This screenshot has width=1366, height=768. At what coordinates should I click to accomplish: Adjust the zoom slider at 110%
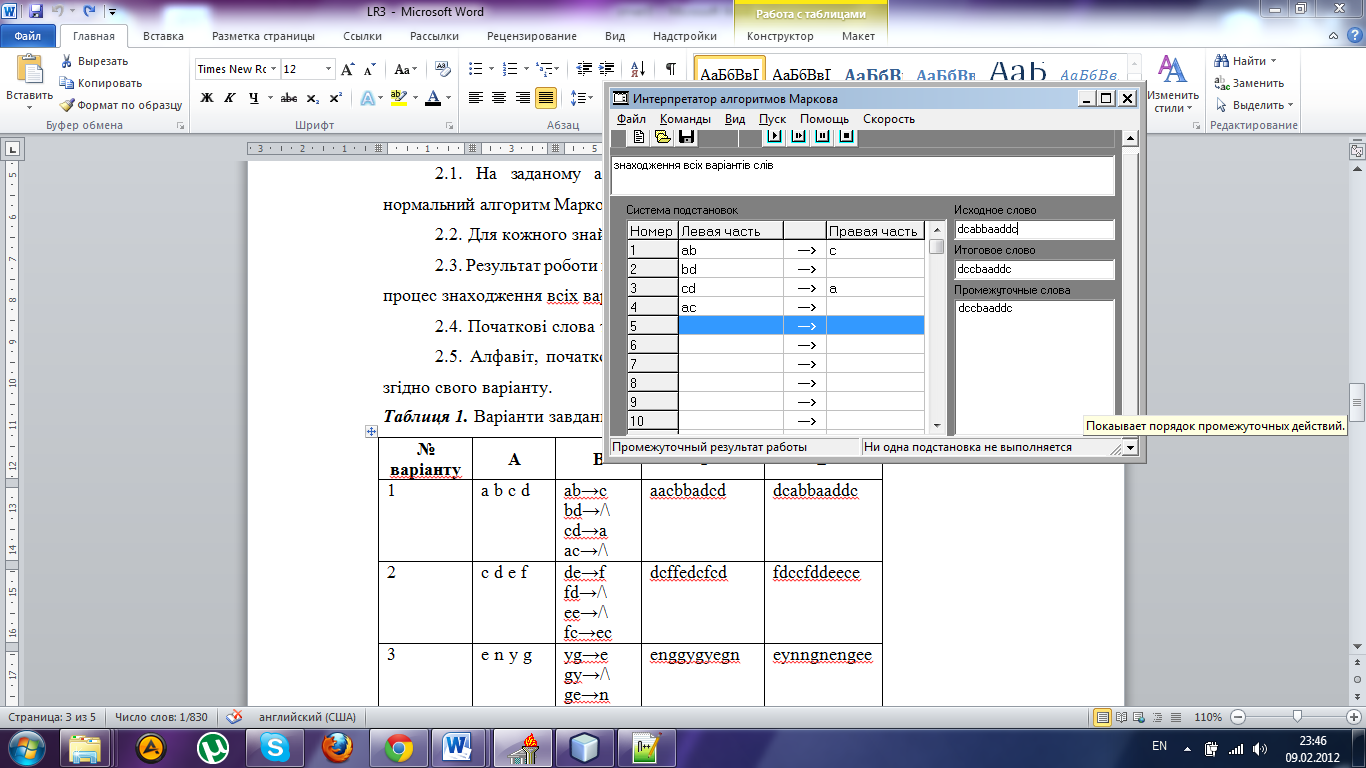pos(1297,717)
